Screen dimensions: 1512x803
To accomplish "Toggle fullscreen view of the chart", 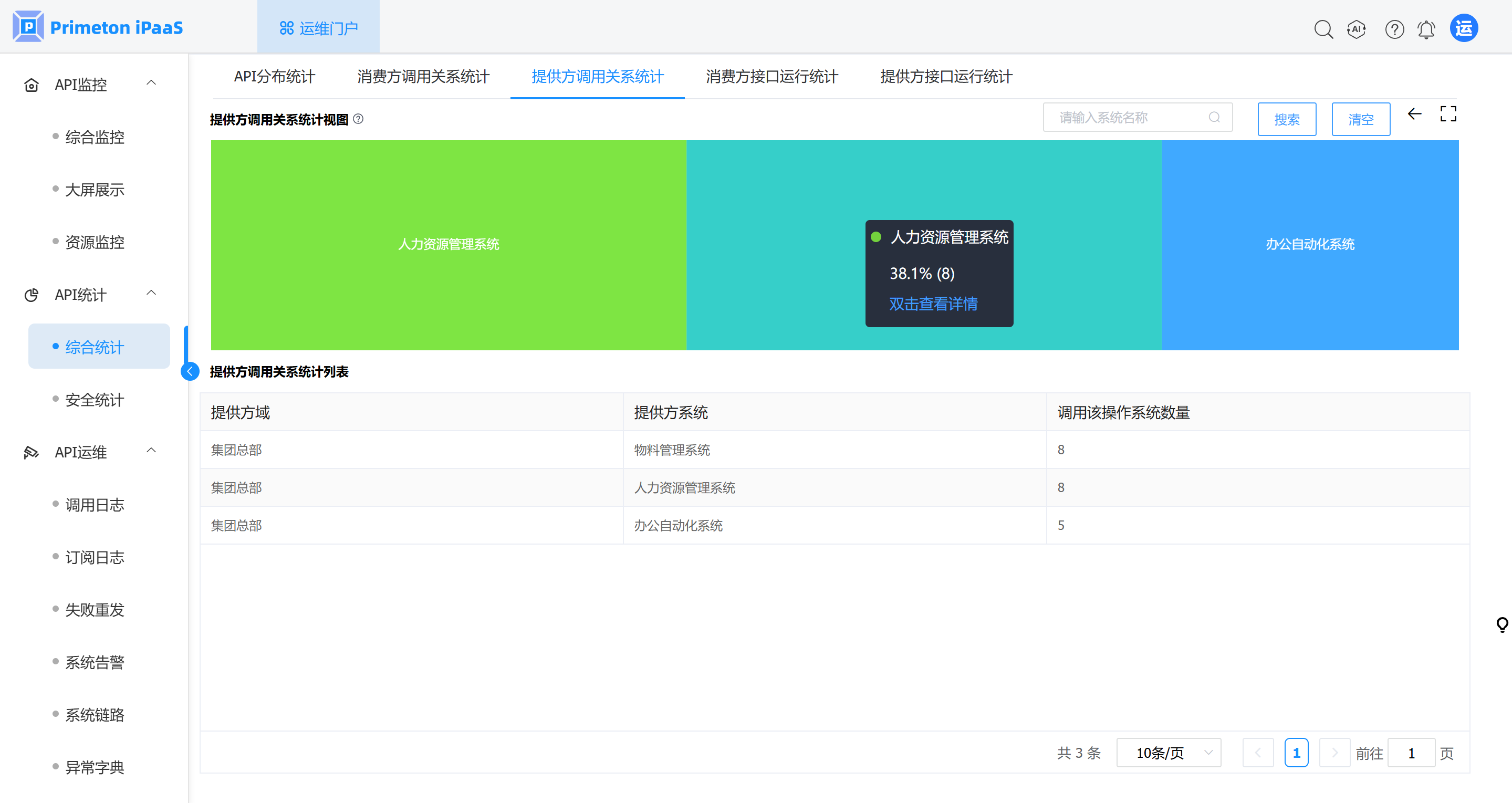I will [x=1448, y=114].
